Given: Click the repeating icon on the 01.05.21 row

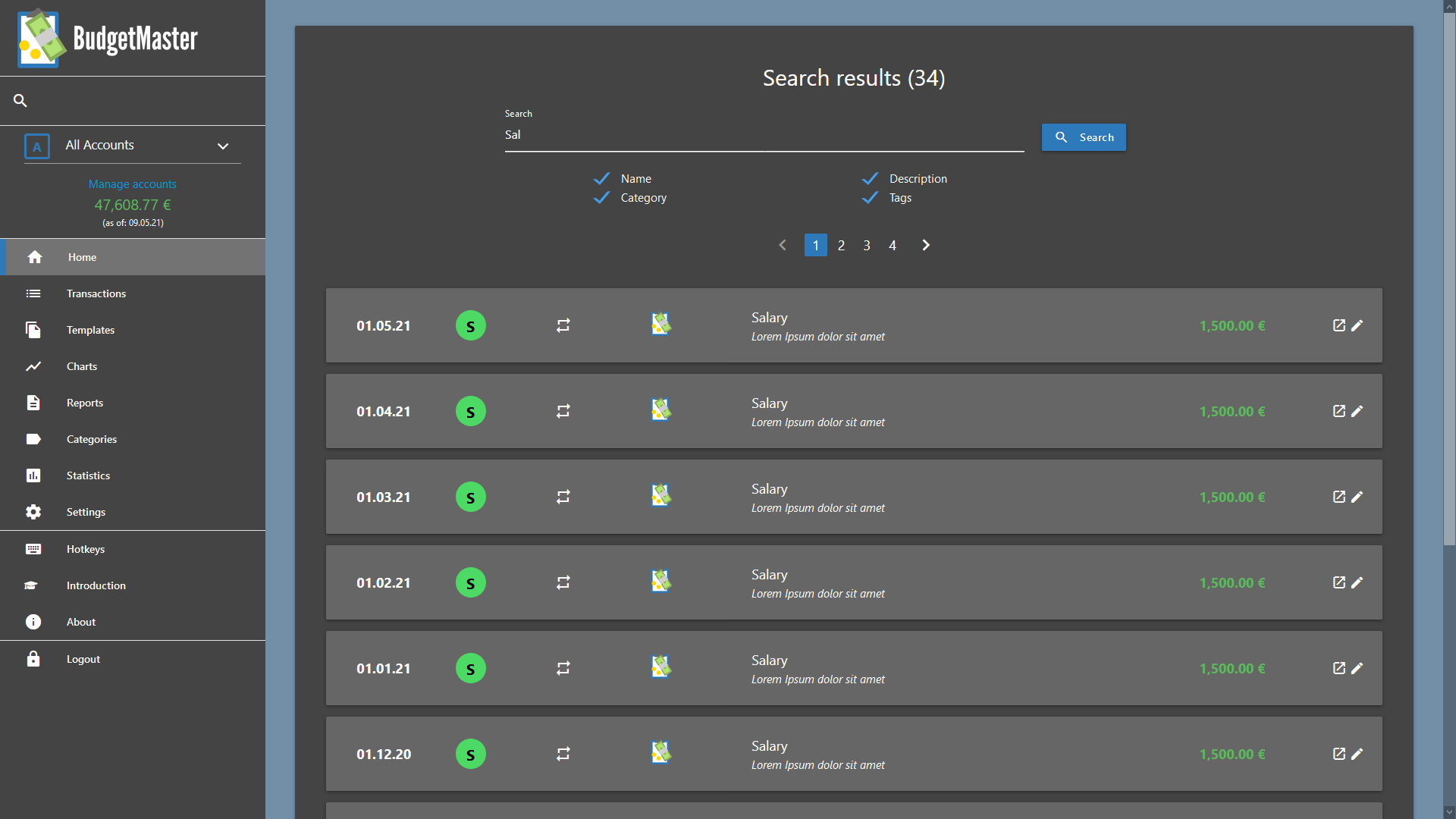Looking at the screenshot, I should click(563, 325).
